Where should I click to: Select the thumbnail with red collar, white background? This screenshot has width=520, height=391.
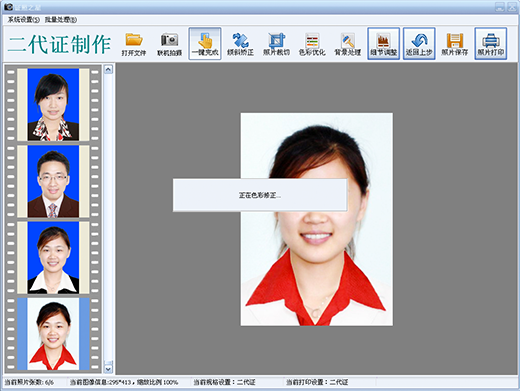53,334
